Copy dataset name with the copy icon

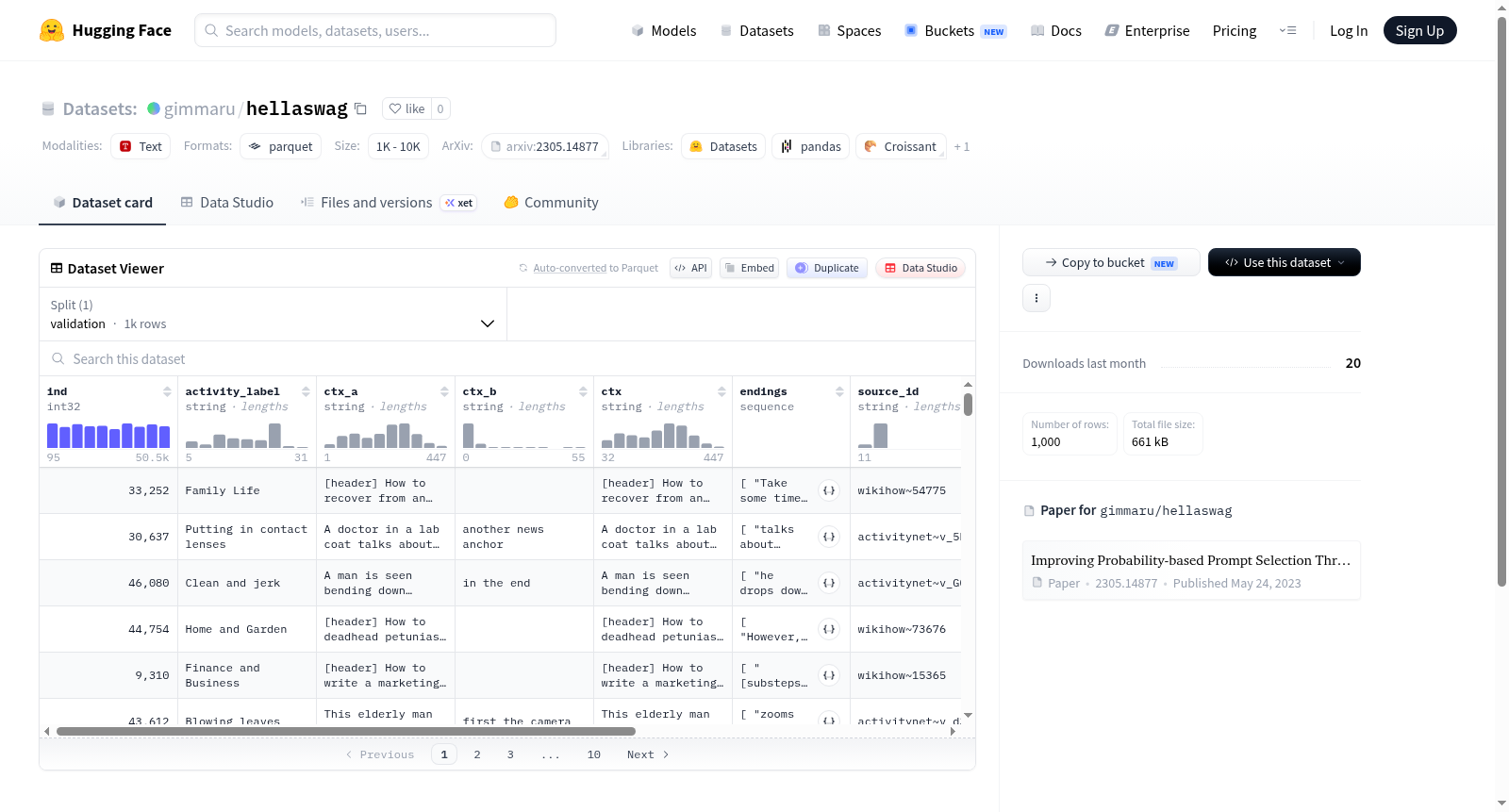click(360, 109)
